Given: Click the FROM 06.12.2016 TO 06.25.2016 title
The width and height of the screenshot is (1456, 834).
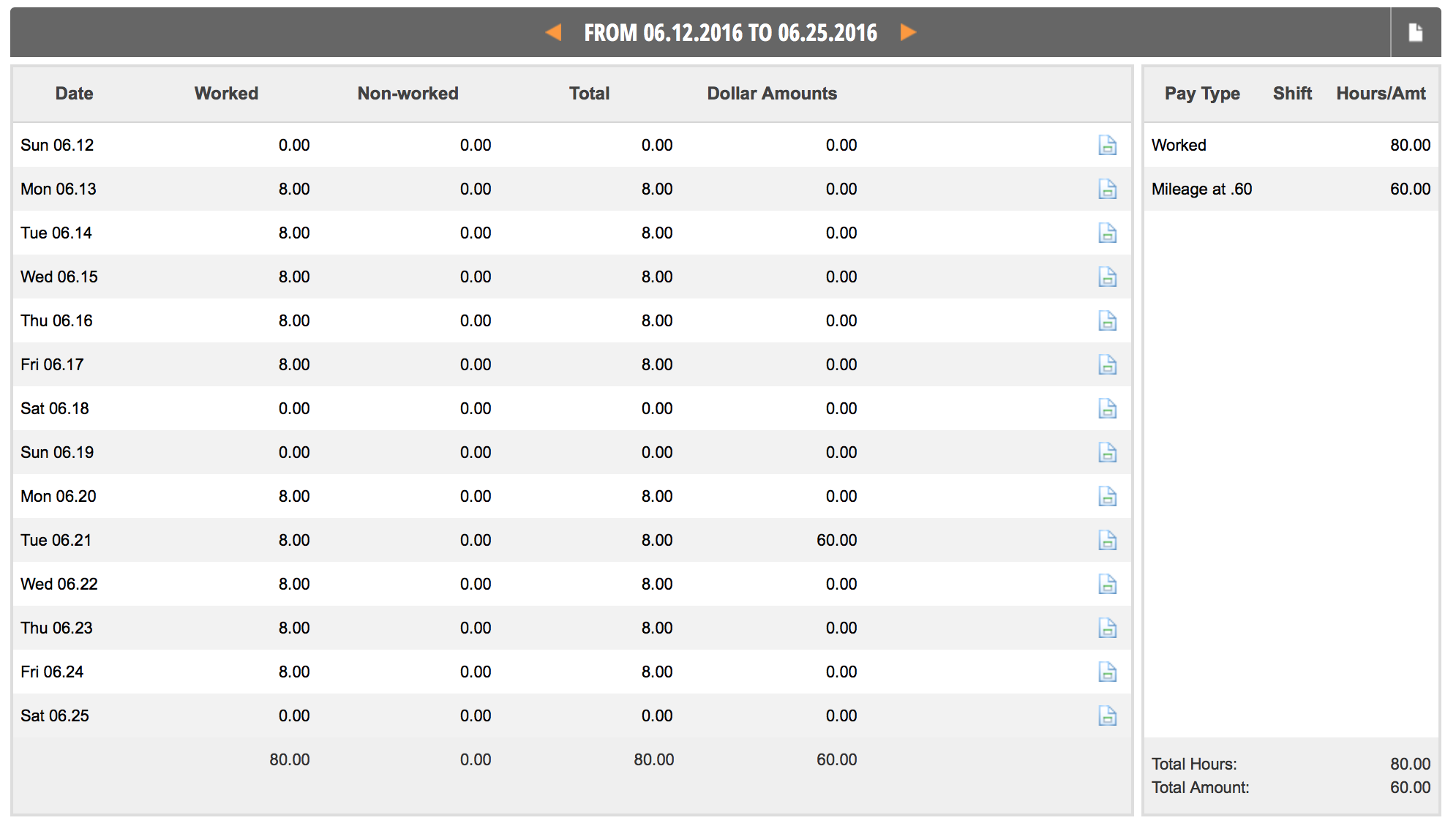Looking at the screenshot, I should (x=730, y=32).
